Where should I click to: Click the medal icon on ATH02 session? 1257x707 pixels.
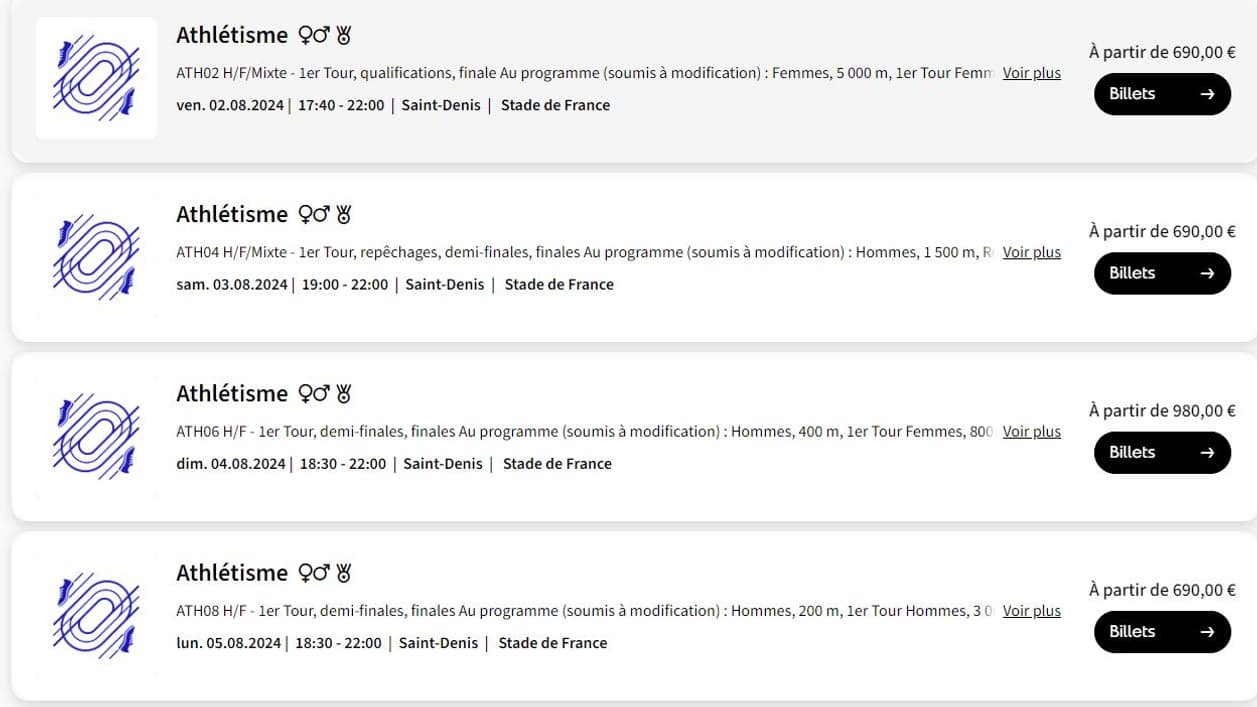(344, 36)
